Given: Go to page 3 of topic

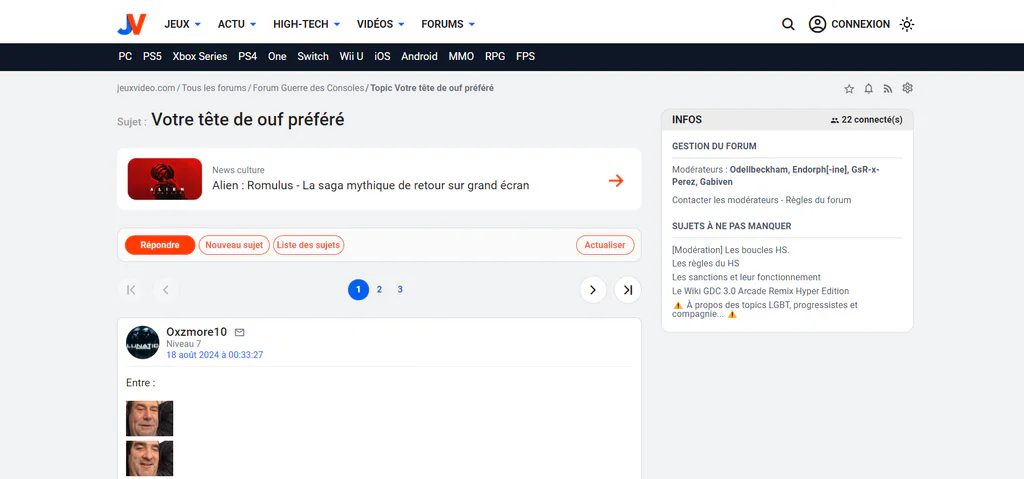Looking at the screenshot, I should [x=400, y=289].
